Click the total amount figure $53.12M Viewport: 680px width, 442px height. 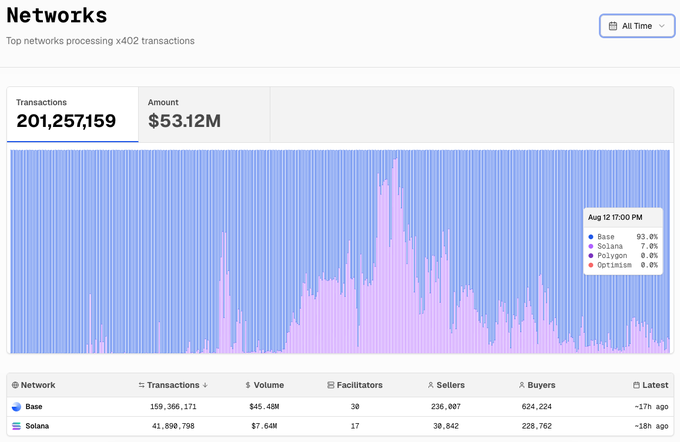[184, 121]
